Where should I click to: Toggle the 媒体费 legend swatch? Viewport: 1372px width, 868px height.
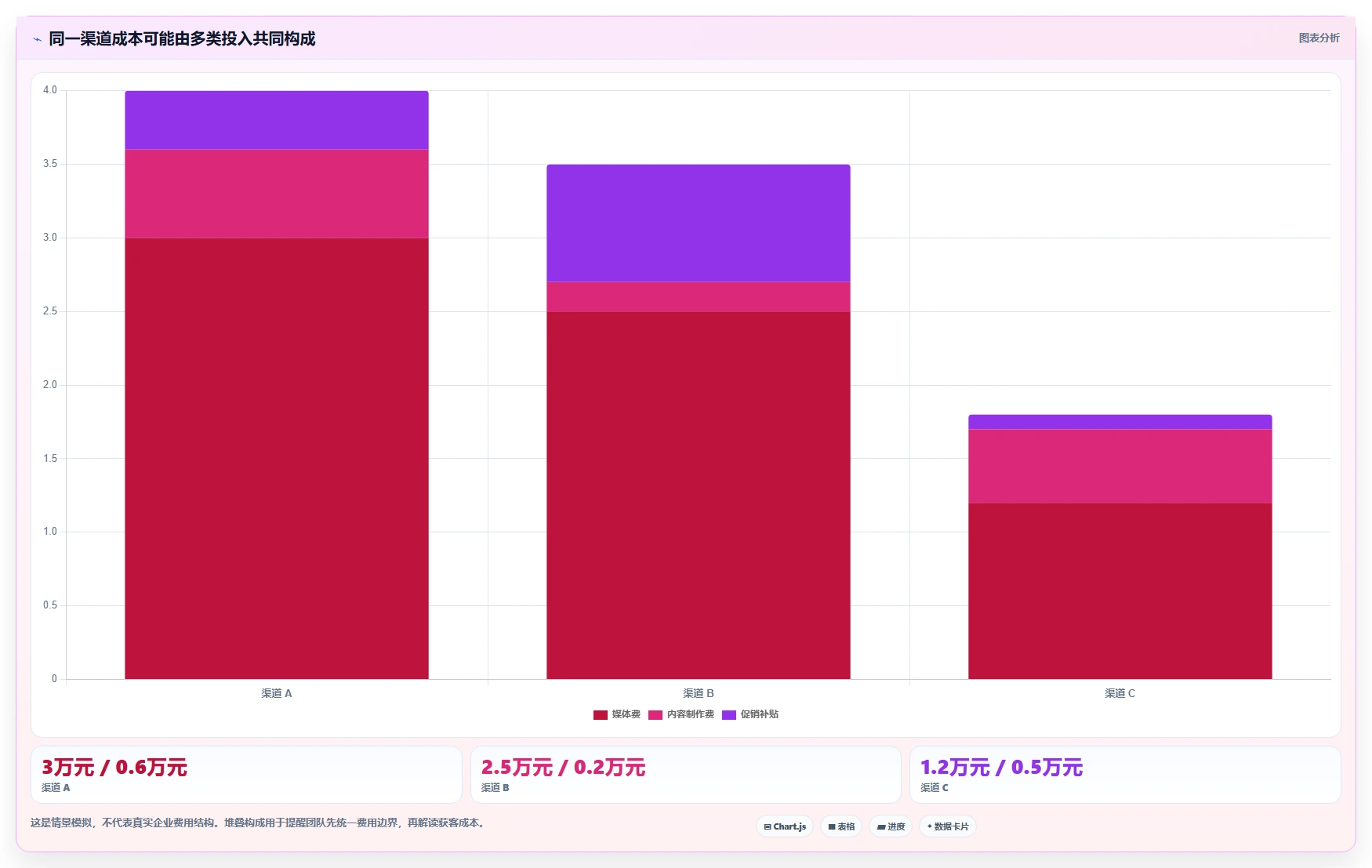coord(601,714)
